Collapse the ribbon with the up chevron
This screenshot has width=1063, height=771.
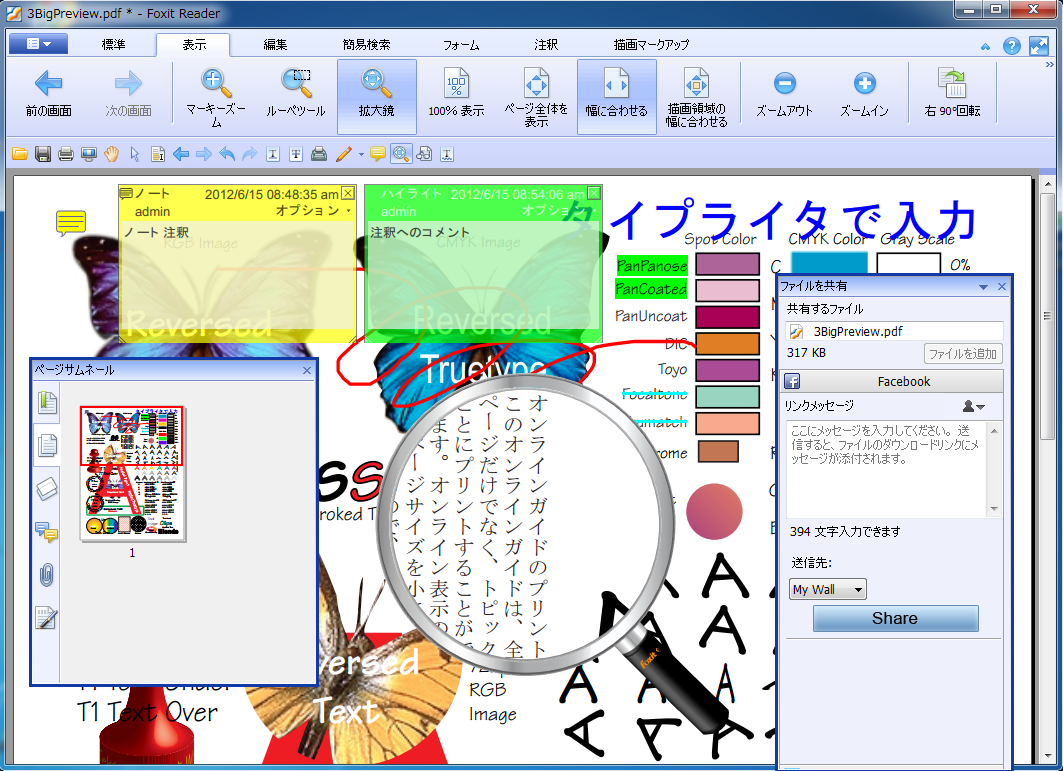point(985,47)
